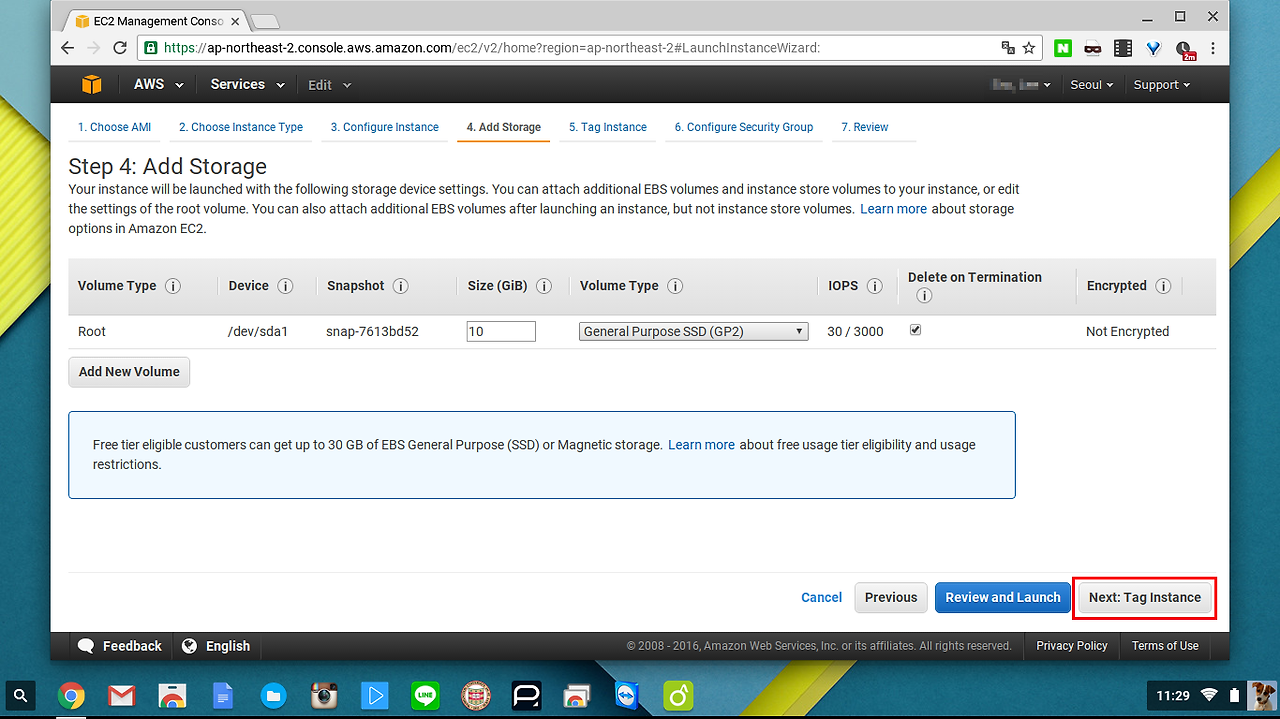
Task: Go to 1. Choose AMI tab
Action: (114, 127)
